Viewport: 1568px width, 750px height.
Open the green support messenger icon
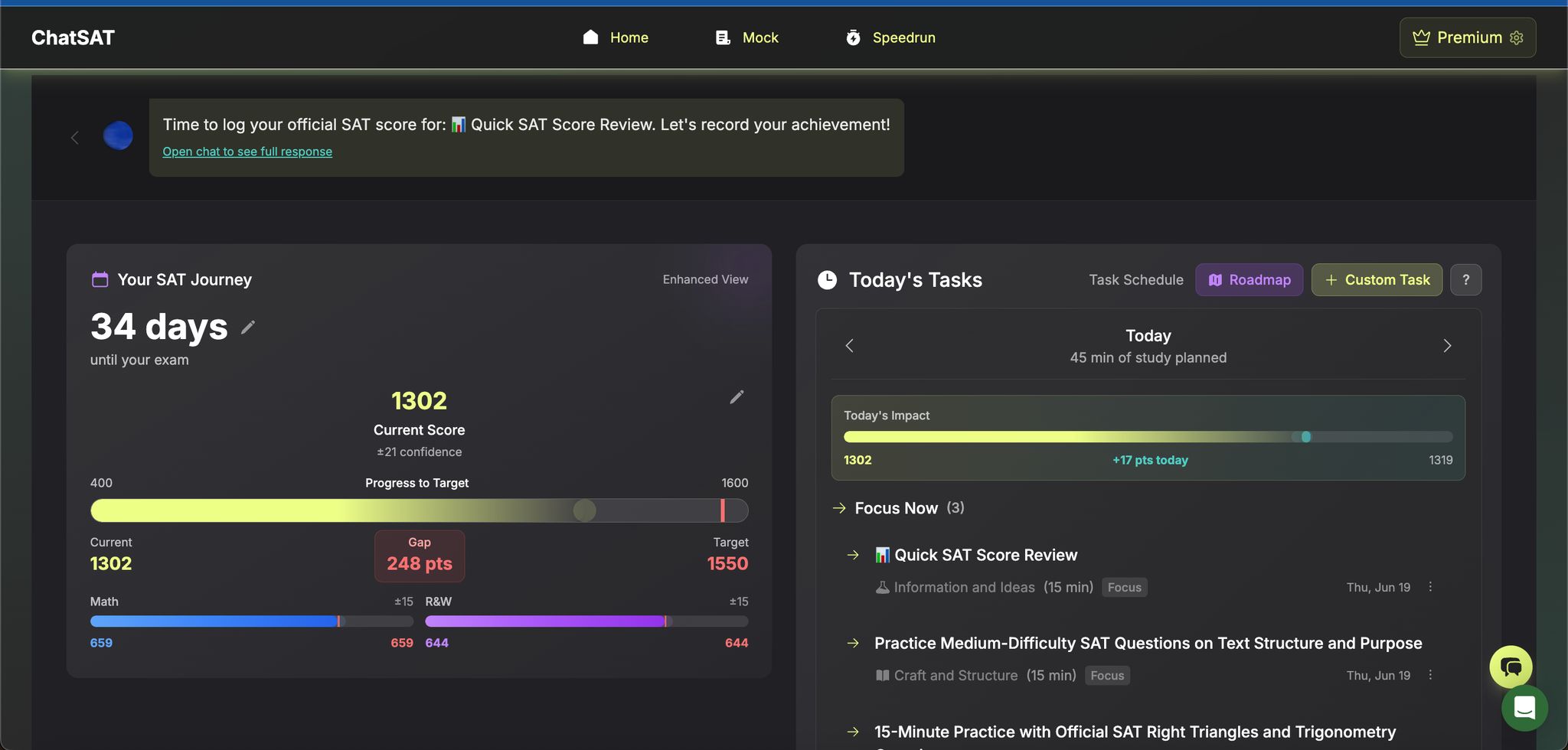tap(1524, 709)
